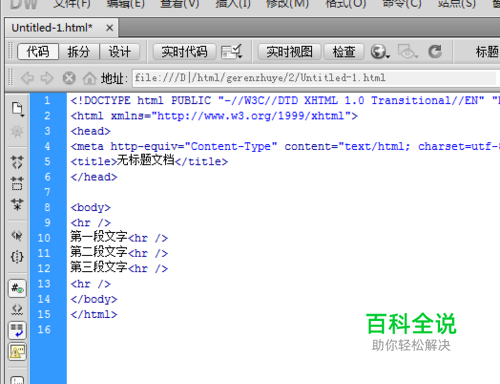Open the preview in browser globe dropdown

click(x=380, y=52)
